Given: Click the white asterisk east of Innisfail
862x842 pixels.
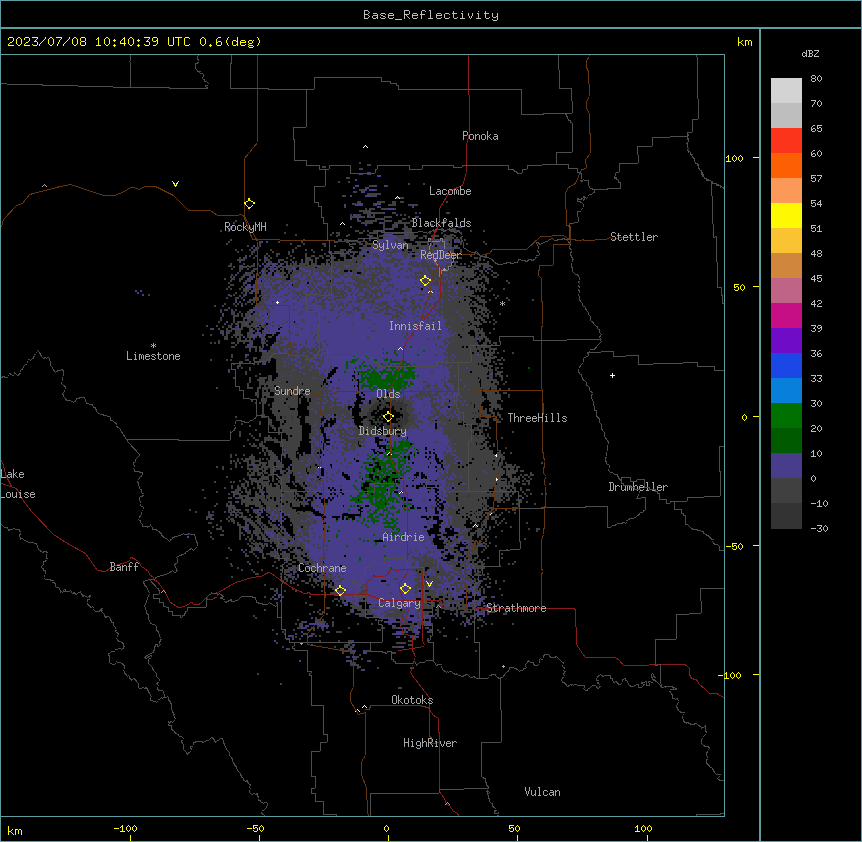Looking at the screenshot, I should click(x=502, y=303).
